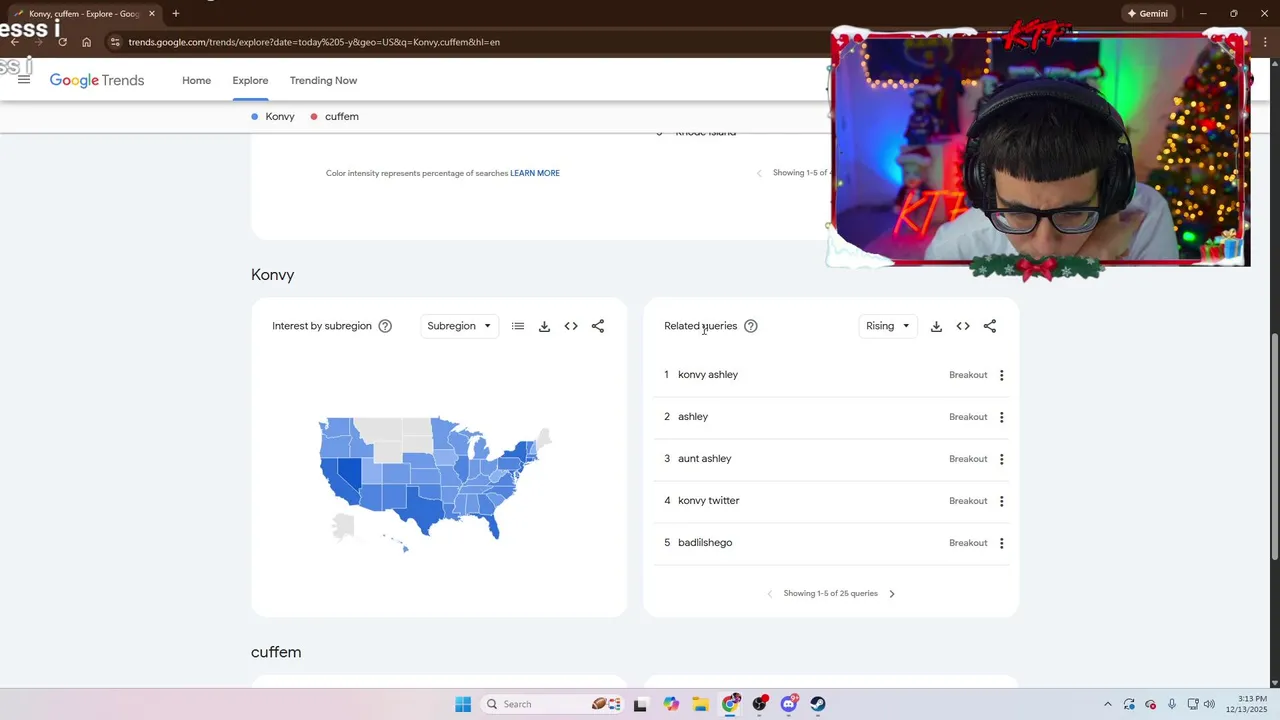1280x720 pixels.
Task: Download Related queries CSV
Action: (936, 326)
